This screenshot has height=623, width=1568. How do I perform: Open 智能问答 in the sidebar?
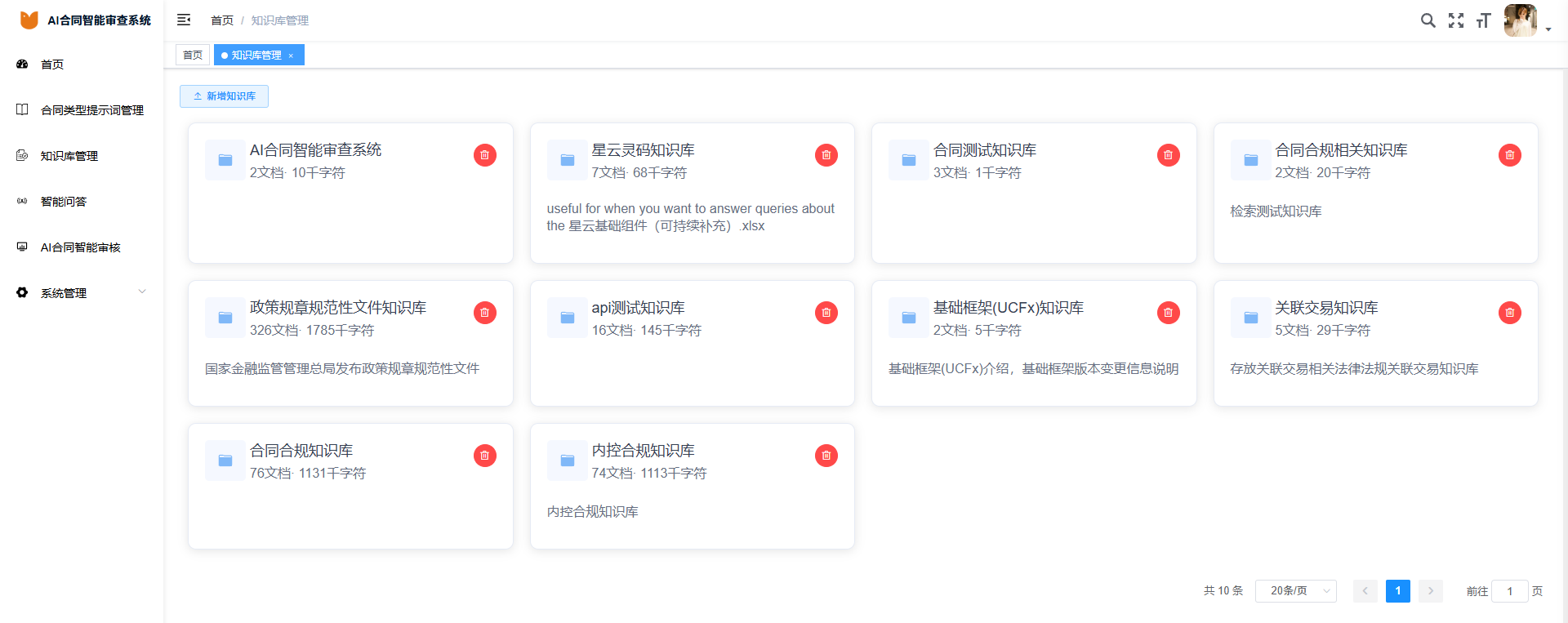coord(82,201)
